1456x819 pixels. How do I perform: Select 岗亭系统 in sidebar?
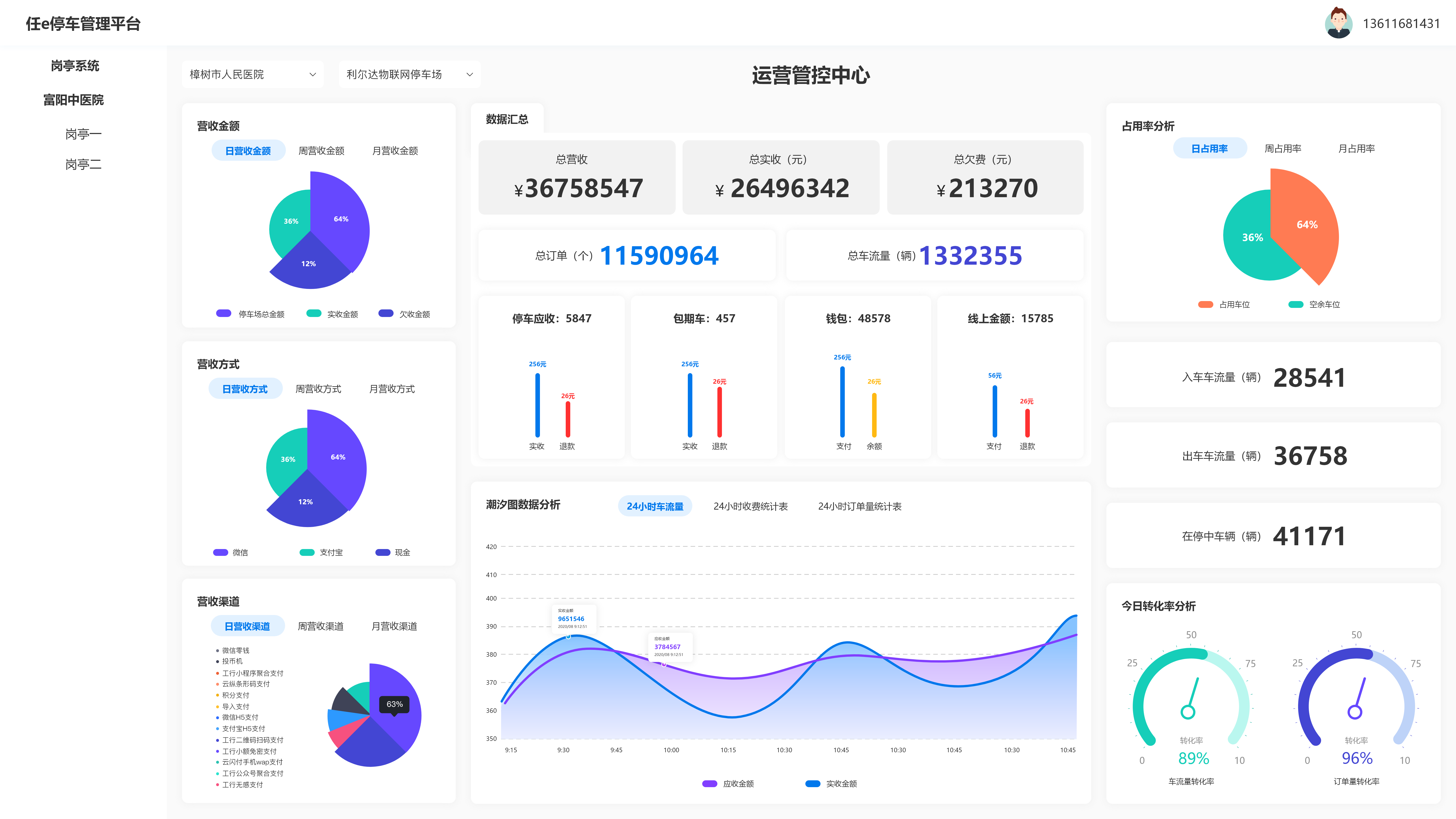[75, 66]
